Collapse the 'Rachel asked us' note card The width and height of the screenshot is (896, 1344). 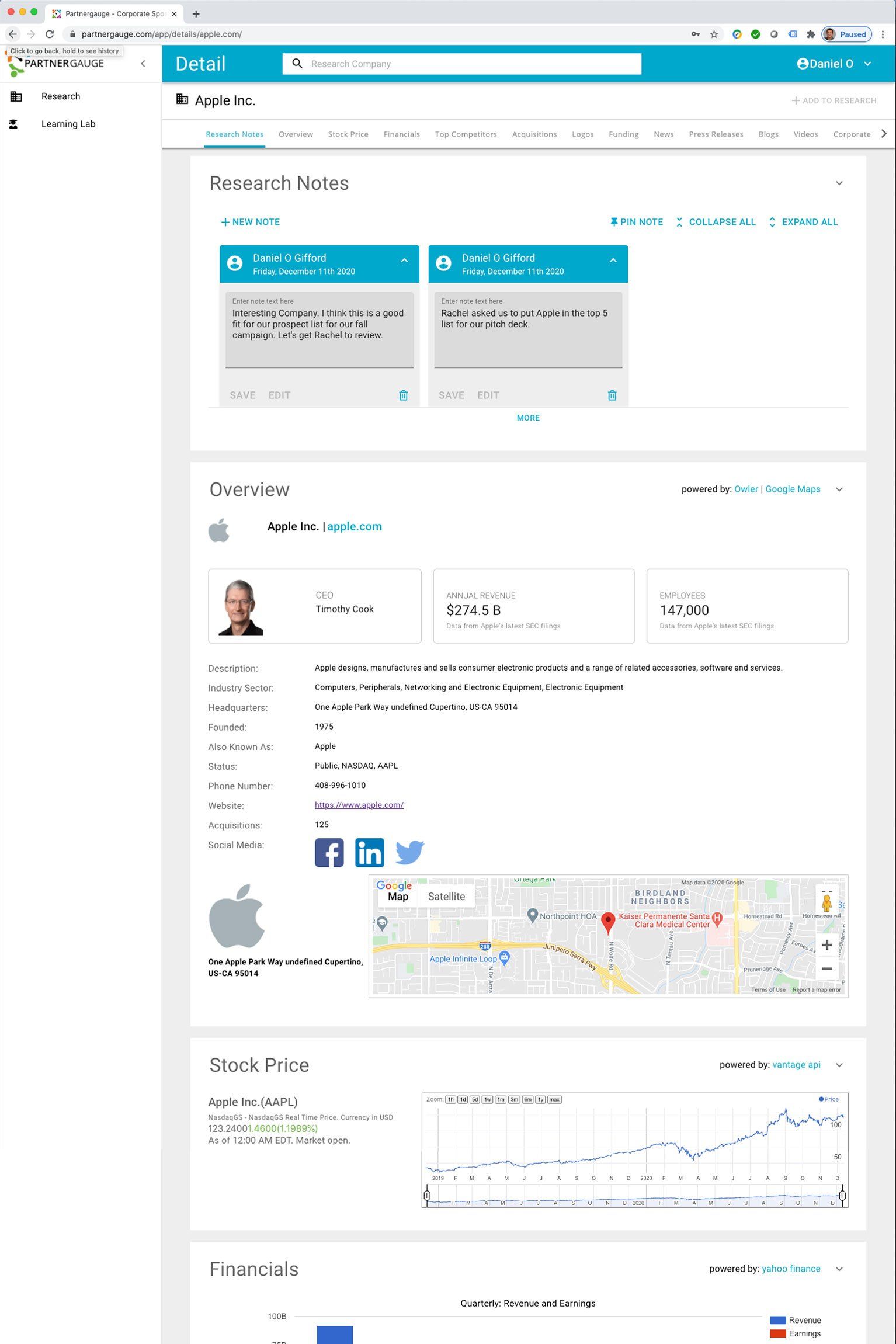(613, 261)
